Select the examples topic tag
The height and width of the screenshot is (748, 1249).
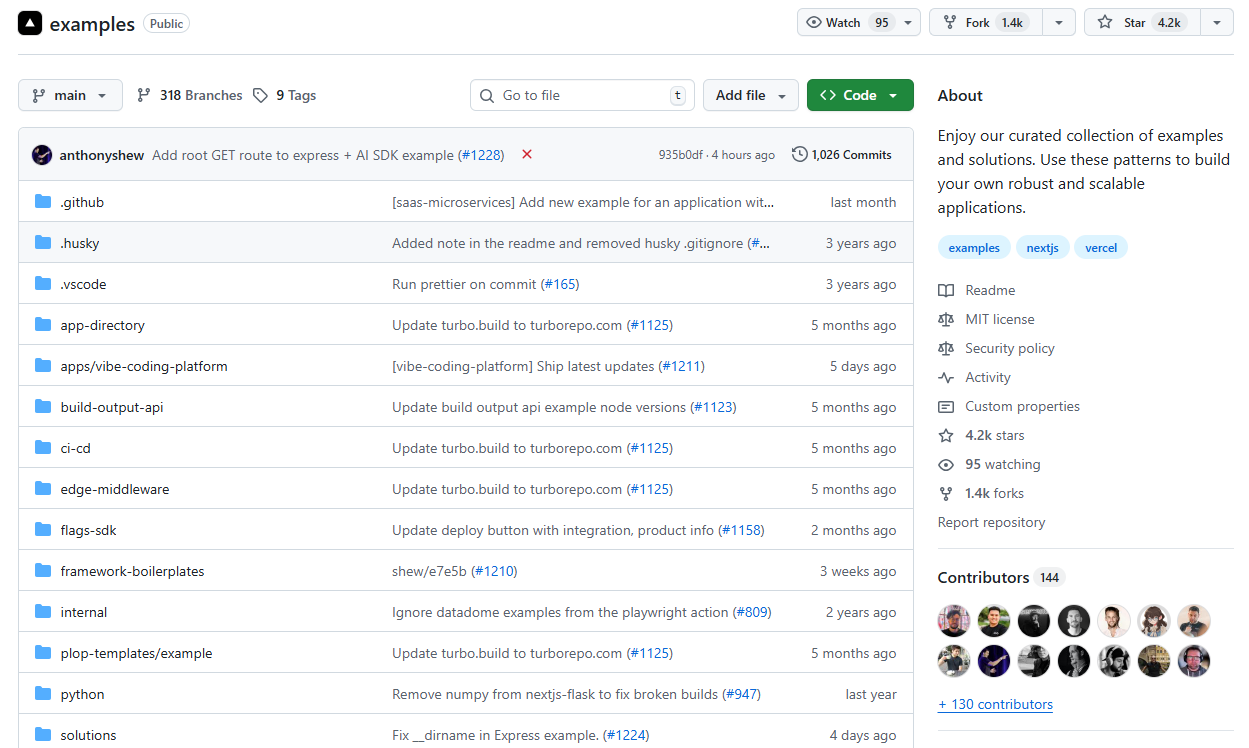click(974, 247)
